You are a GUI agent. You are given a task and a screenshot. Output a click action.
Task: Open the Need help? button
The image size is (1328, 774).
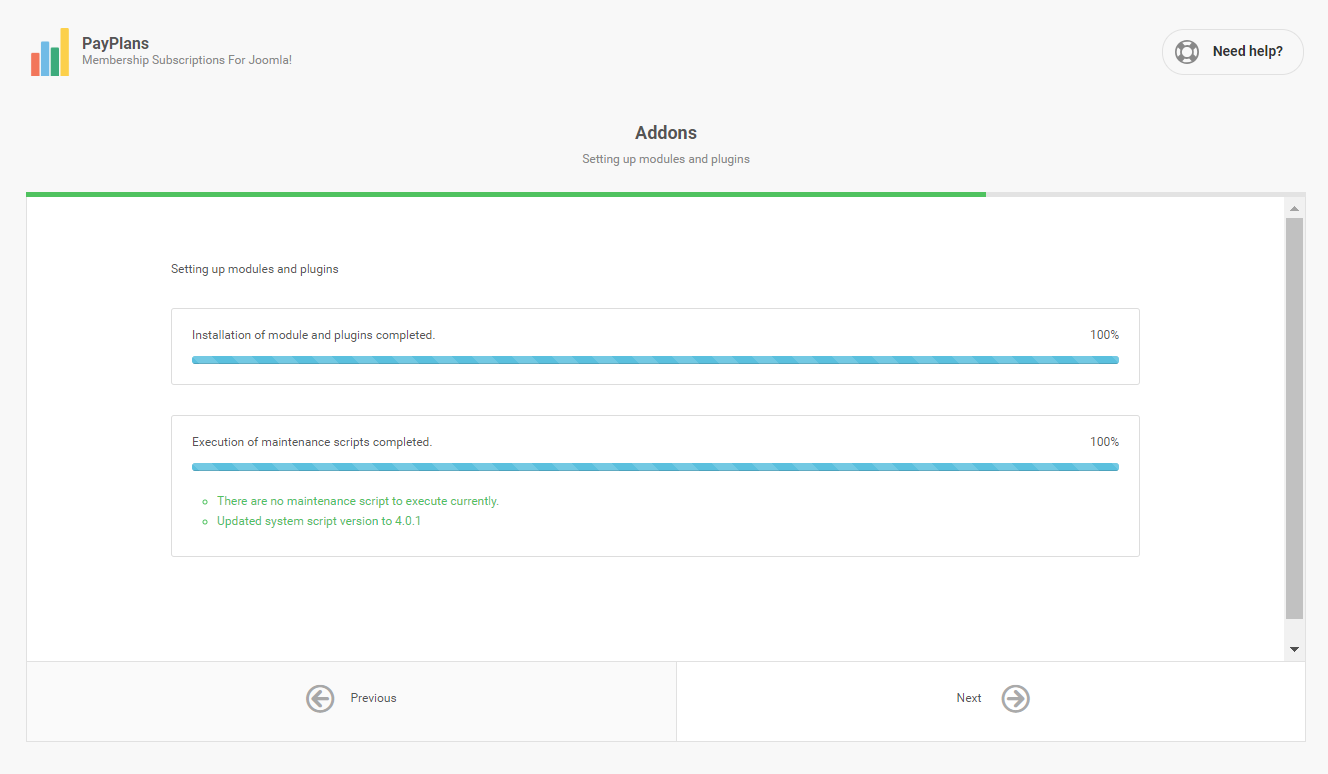[1233, 52]
